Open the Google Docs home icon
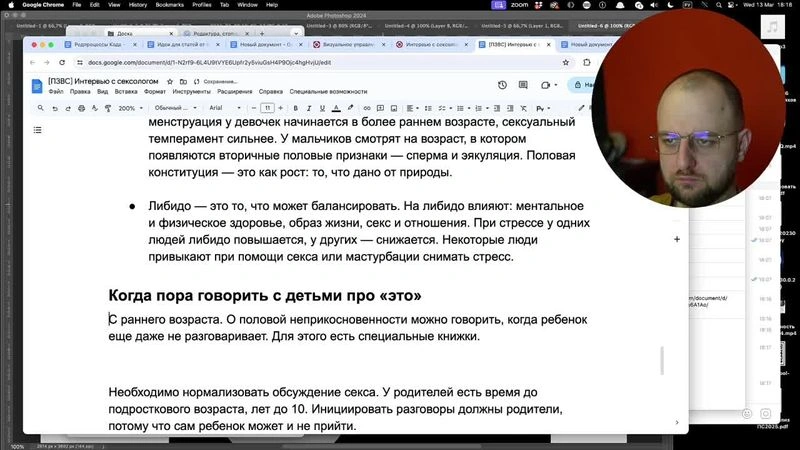 coord(37,86)
